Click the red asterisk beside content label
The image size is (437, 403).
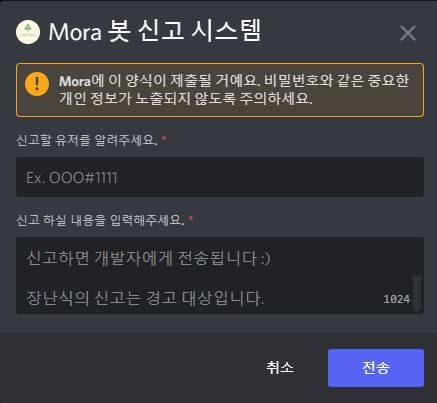(191, 218)
